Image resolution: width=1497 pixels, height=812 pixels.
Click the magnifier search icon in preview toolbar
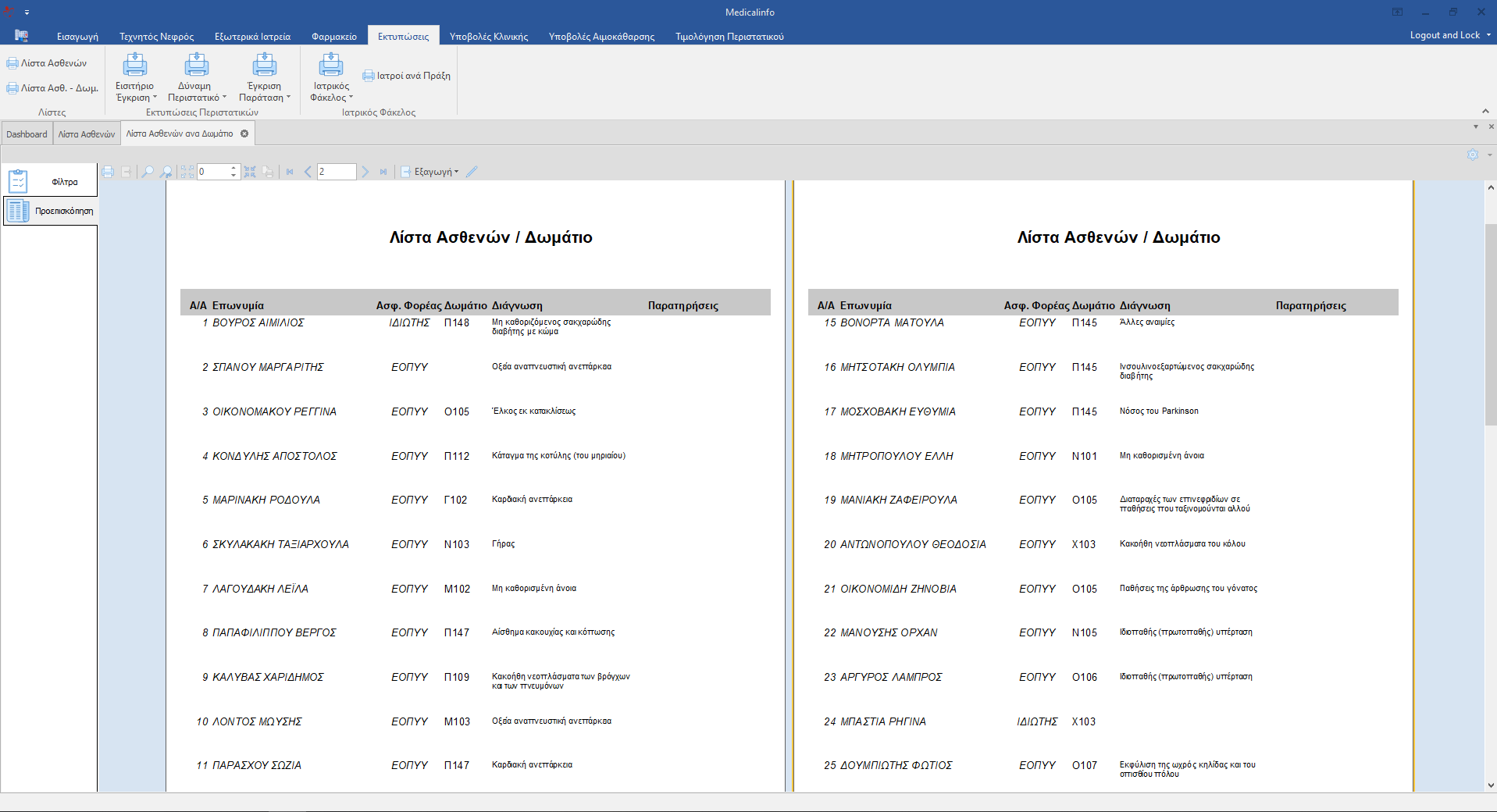click(147, 172)
